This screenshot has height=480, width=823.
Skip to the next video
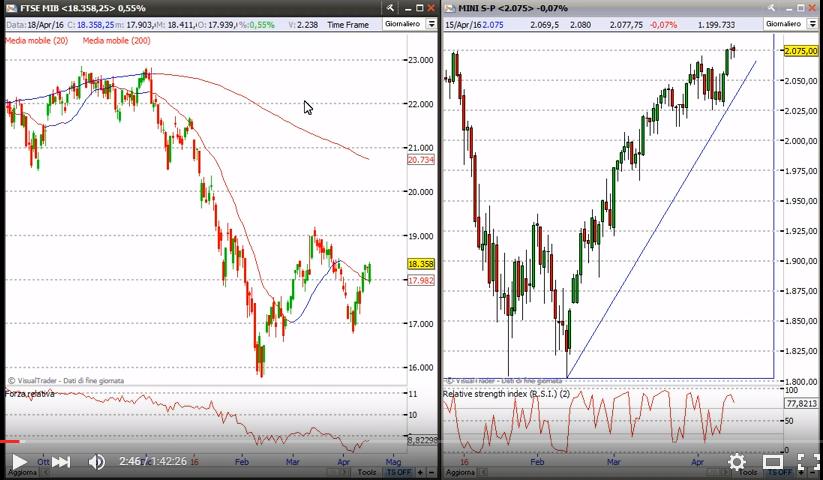(x=61, y=462)
